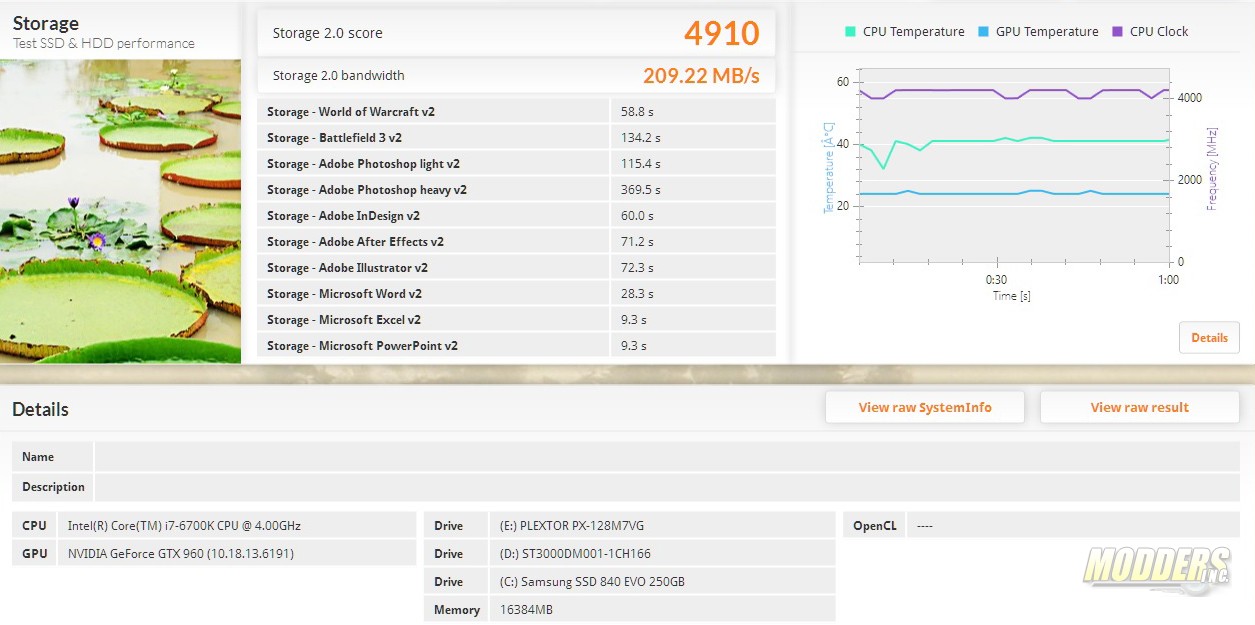Click the Storage section title
Screen dimensions: 1255x625
coord(46,23)
